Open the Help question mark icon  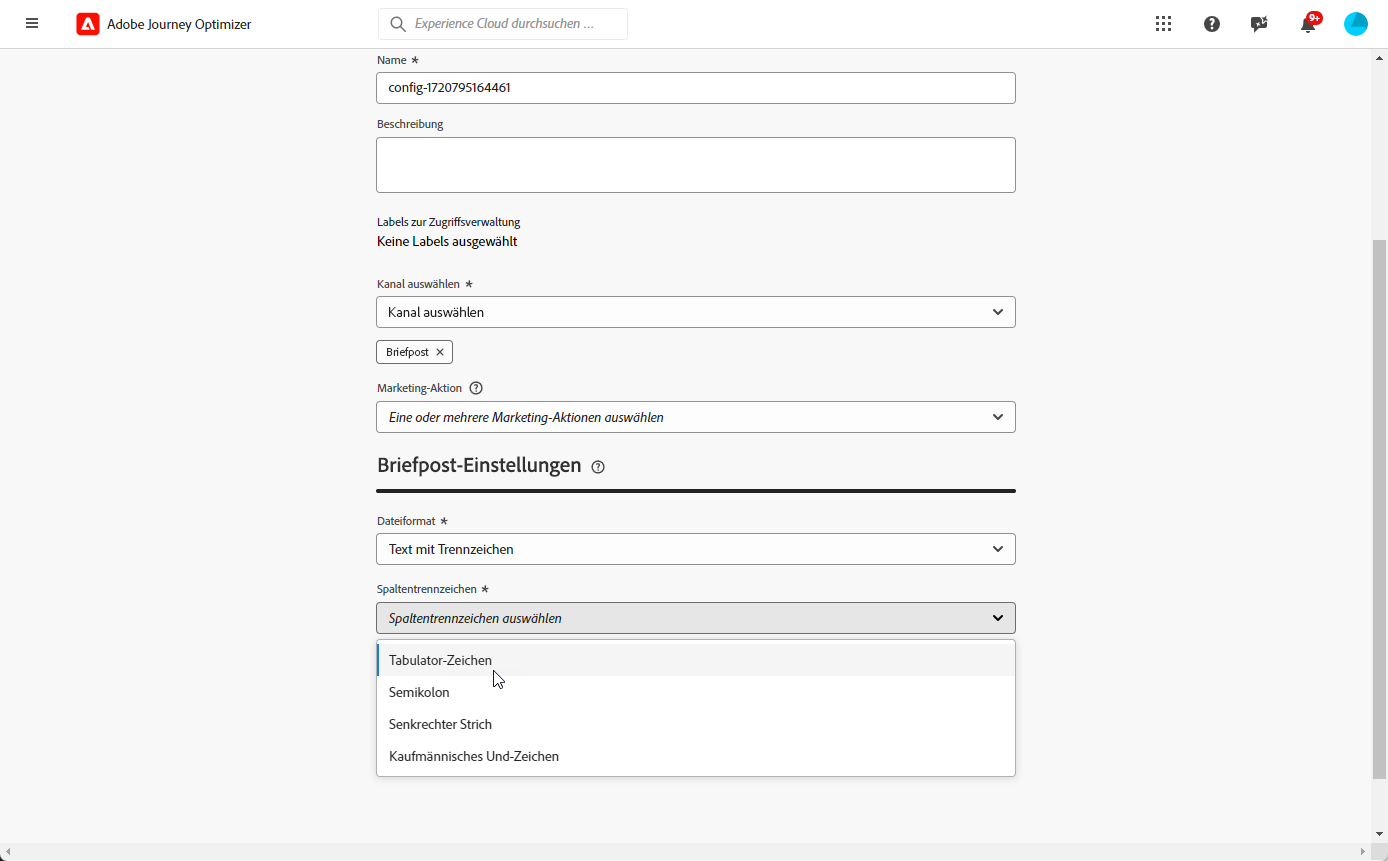1212,24
